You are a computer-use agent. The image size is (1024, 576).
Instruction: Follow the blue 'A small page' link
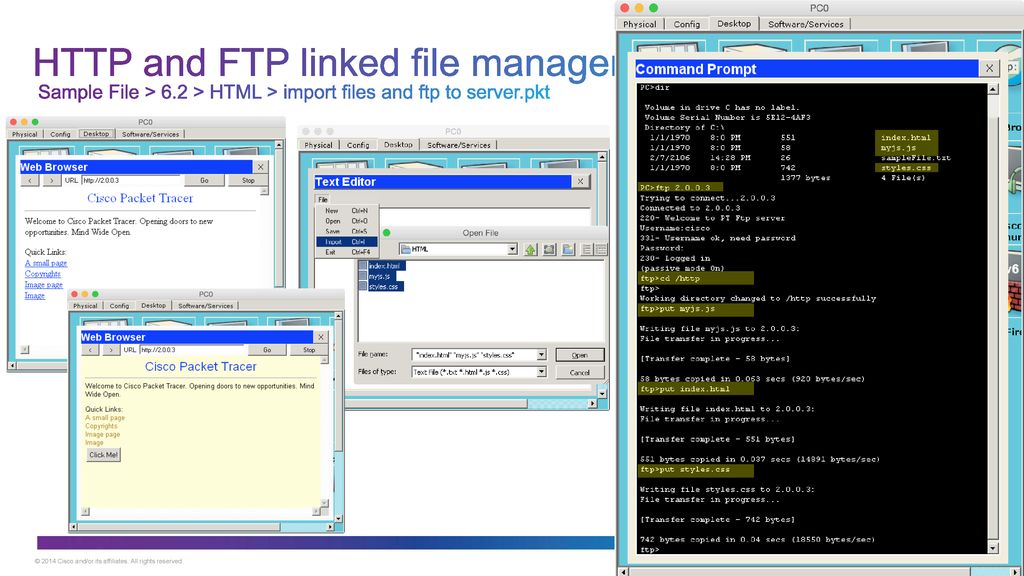[x=46, y=263]
